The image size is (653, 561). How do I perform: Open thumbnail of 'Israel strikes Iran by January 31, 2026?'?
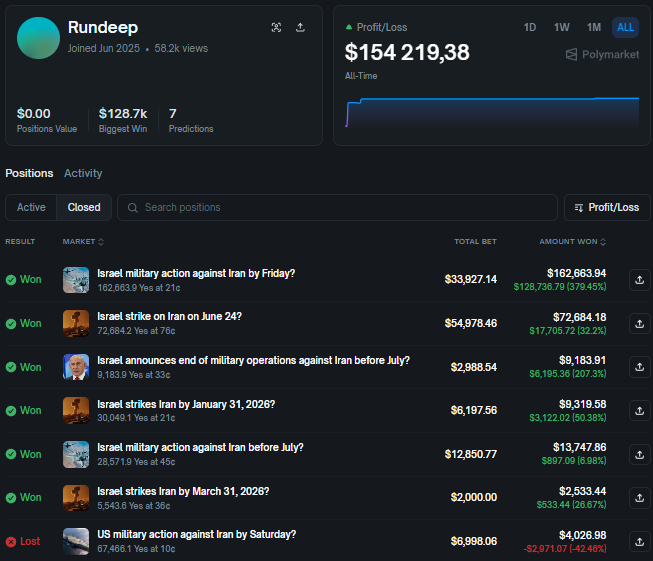(x=76, y=410)
